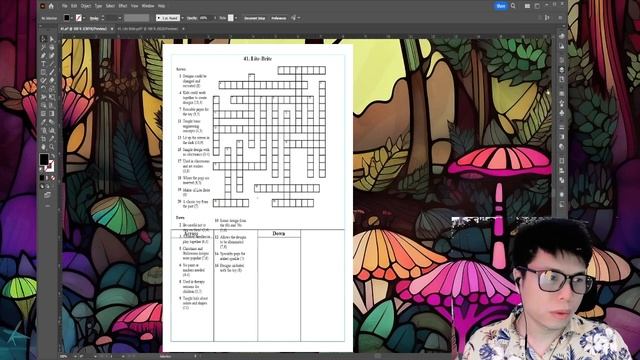Screen dimensions: 640x360
Task: Click the large black Fill box in toolbar
Action: [44, 159]
